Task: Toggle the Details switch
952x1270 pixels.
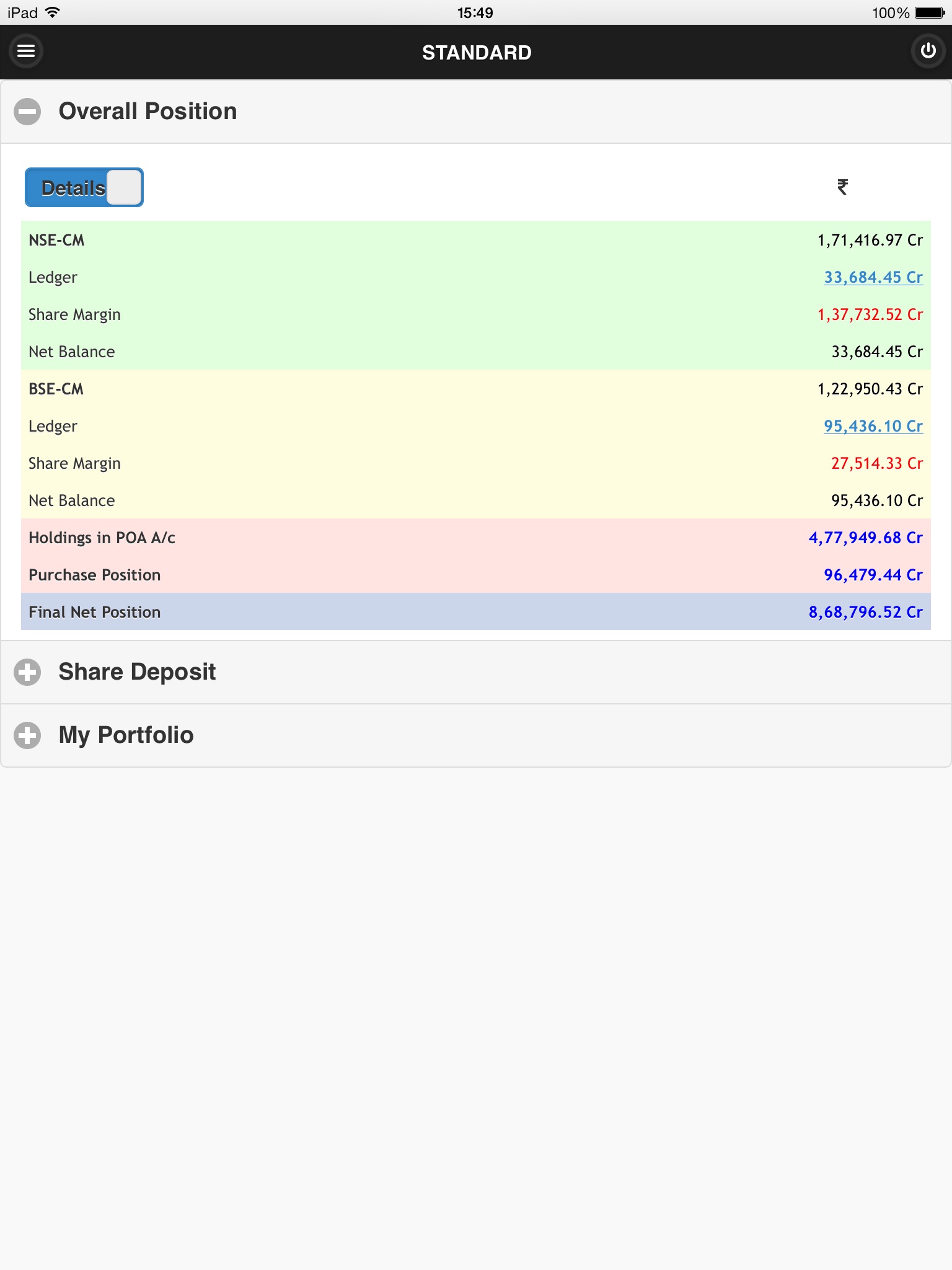Action: (84, 187)
